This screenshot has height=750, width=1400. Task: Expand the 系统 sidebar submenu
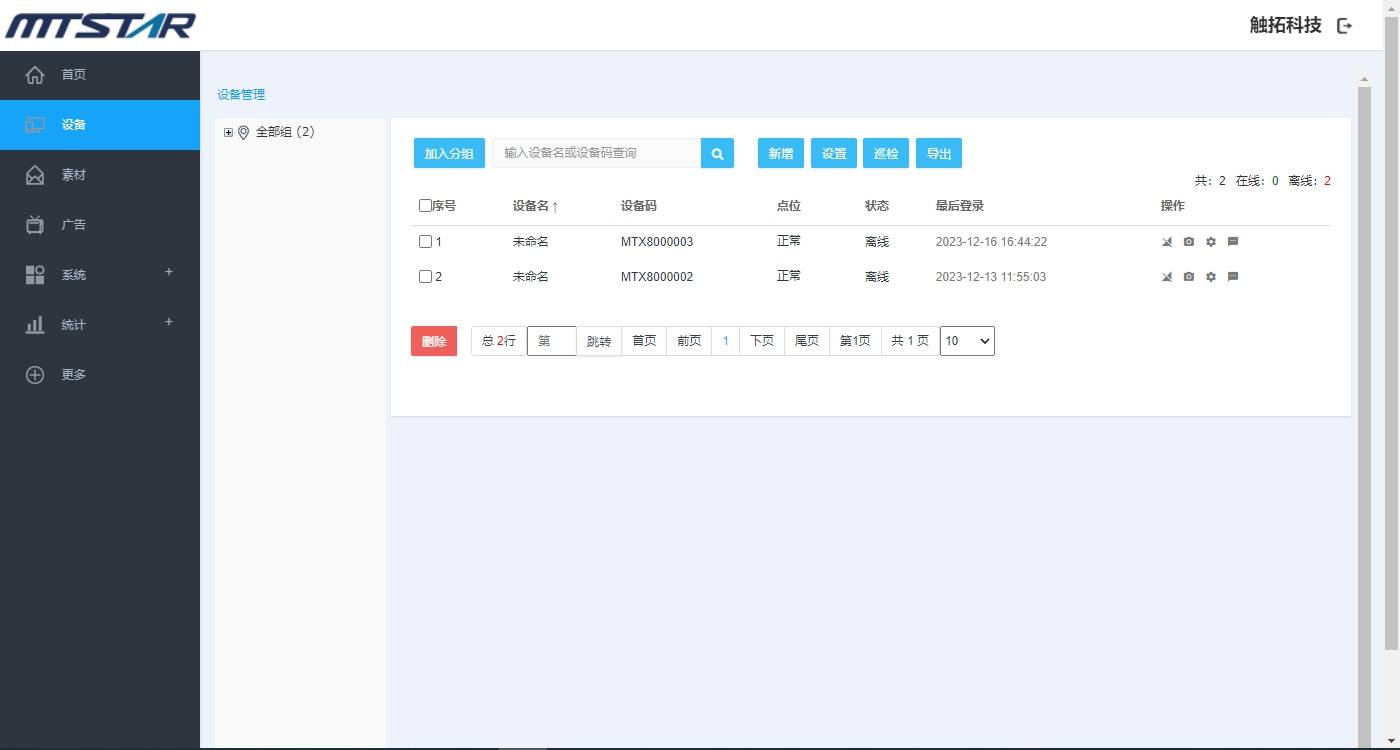pos(169,272)
